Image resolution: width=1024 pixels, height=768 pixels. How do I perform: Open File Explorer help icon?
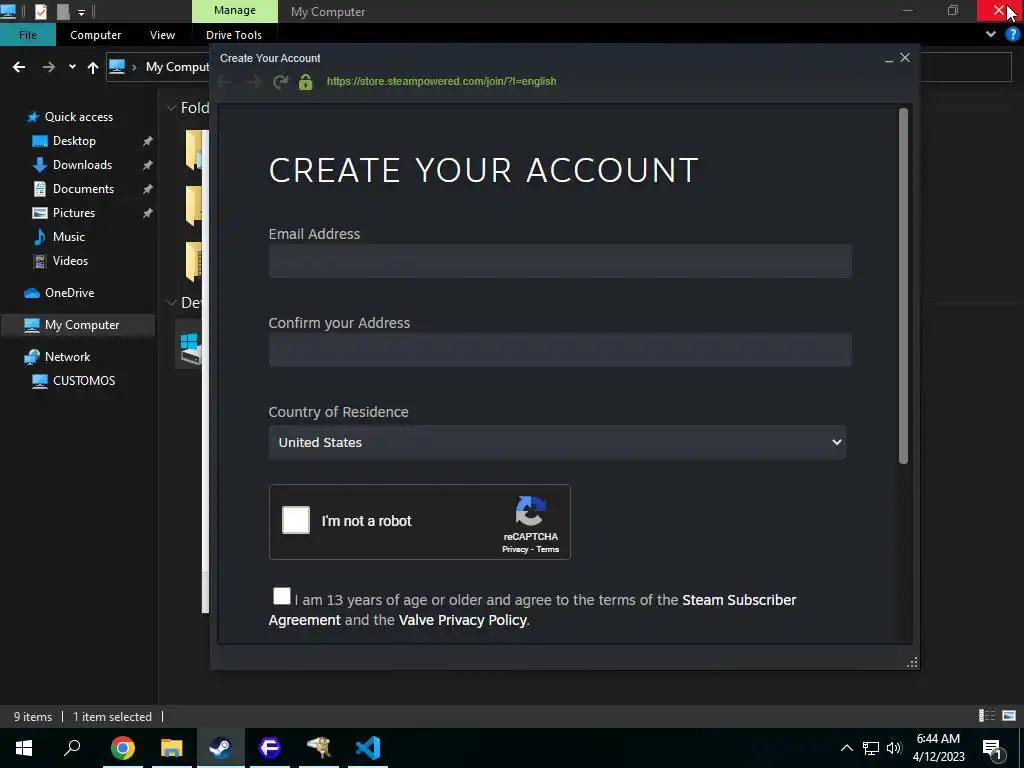[x=1012, y=34]
